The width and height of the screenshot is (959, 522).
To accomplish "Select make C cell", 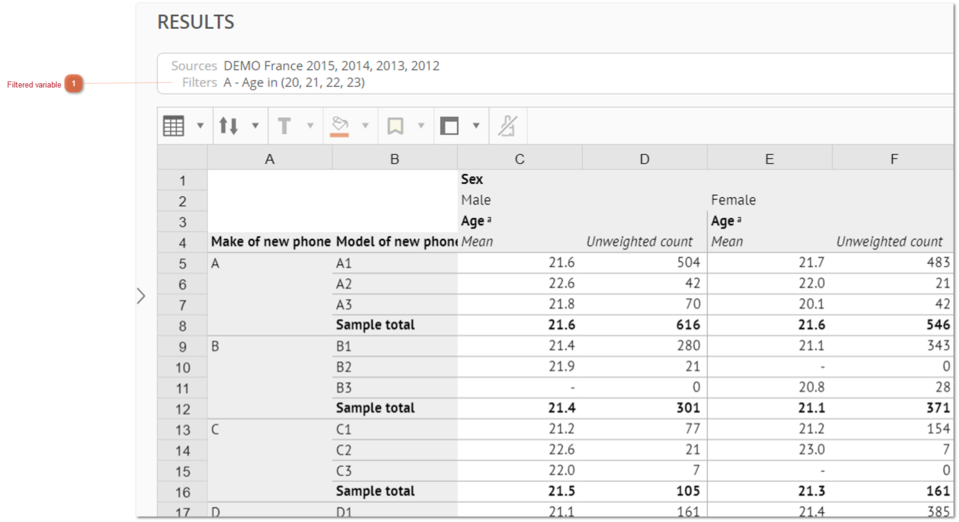I will tap(270, 461).
